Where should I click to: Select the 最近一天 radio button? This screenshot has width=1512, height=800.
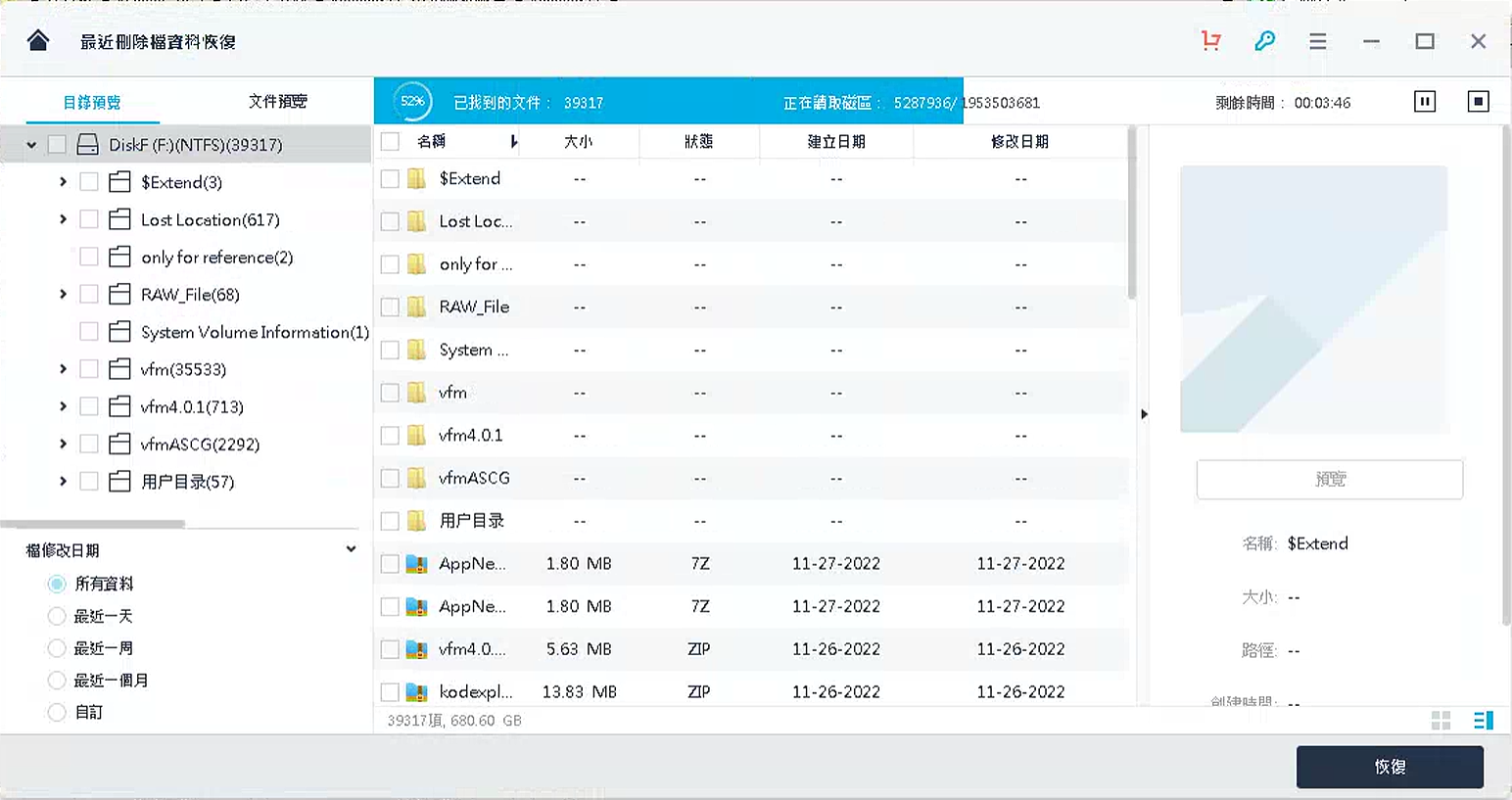coord(57,615)
